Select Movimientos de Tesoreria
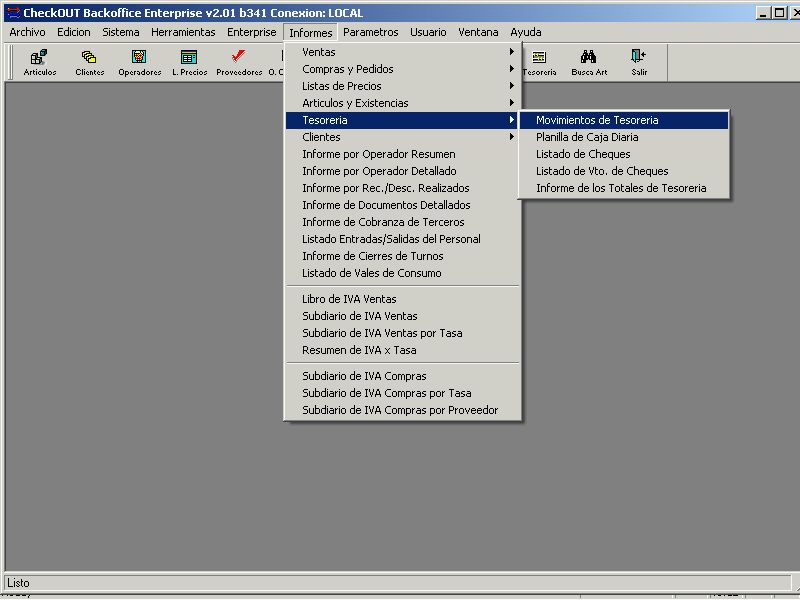The image size is (800, 600). pos(624,120)
